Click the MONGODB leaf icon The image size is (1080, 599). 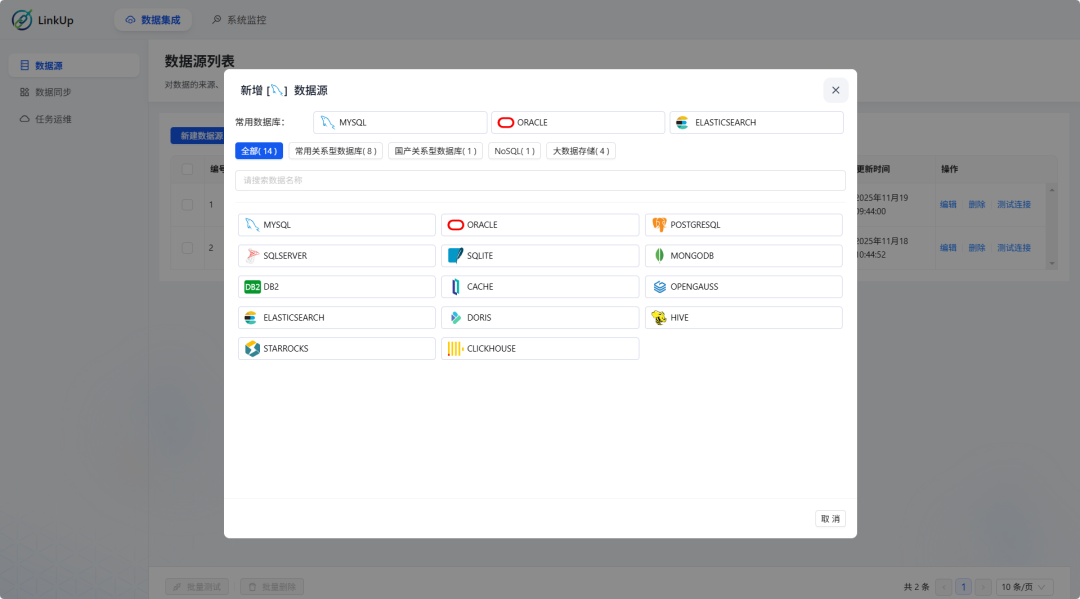point(659,255)
